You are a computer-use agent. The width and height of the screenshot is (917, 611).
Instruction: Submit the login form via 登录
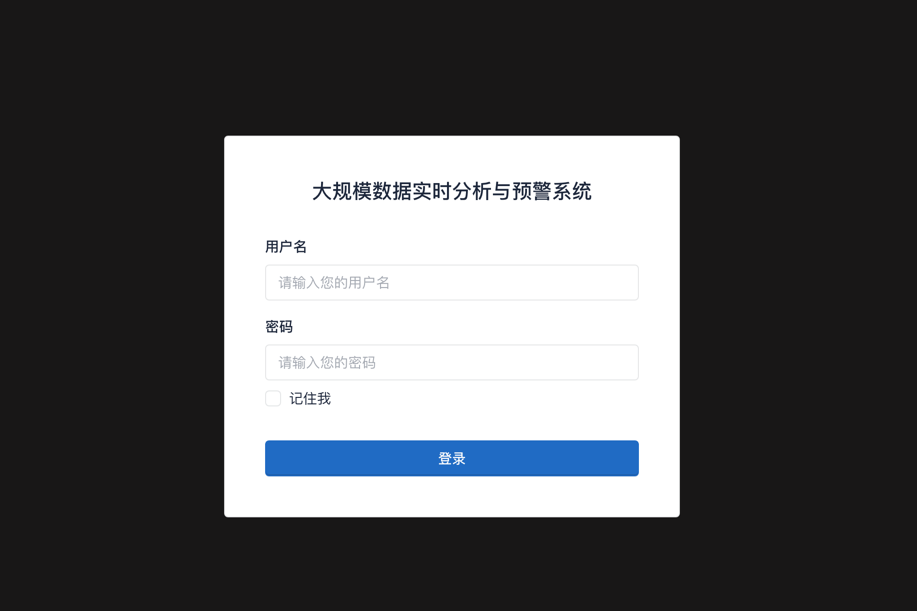pos(451,458)
